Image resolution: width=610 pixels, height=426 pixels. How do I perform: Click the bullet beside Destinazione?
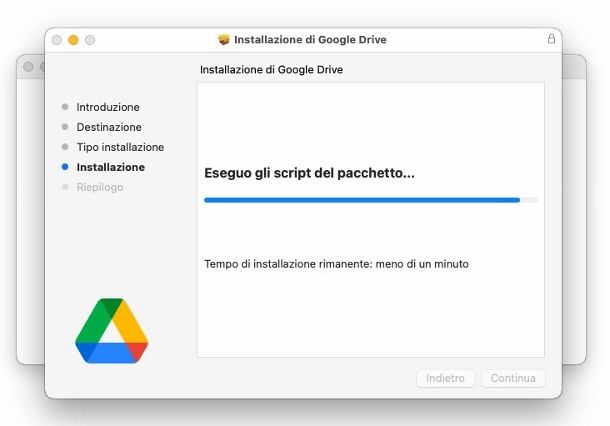click(x=65, y=127)
